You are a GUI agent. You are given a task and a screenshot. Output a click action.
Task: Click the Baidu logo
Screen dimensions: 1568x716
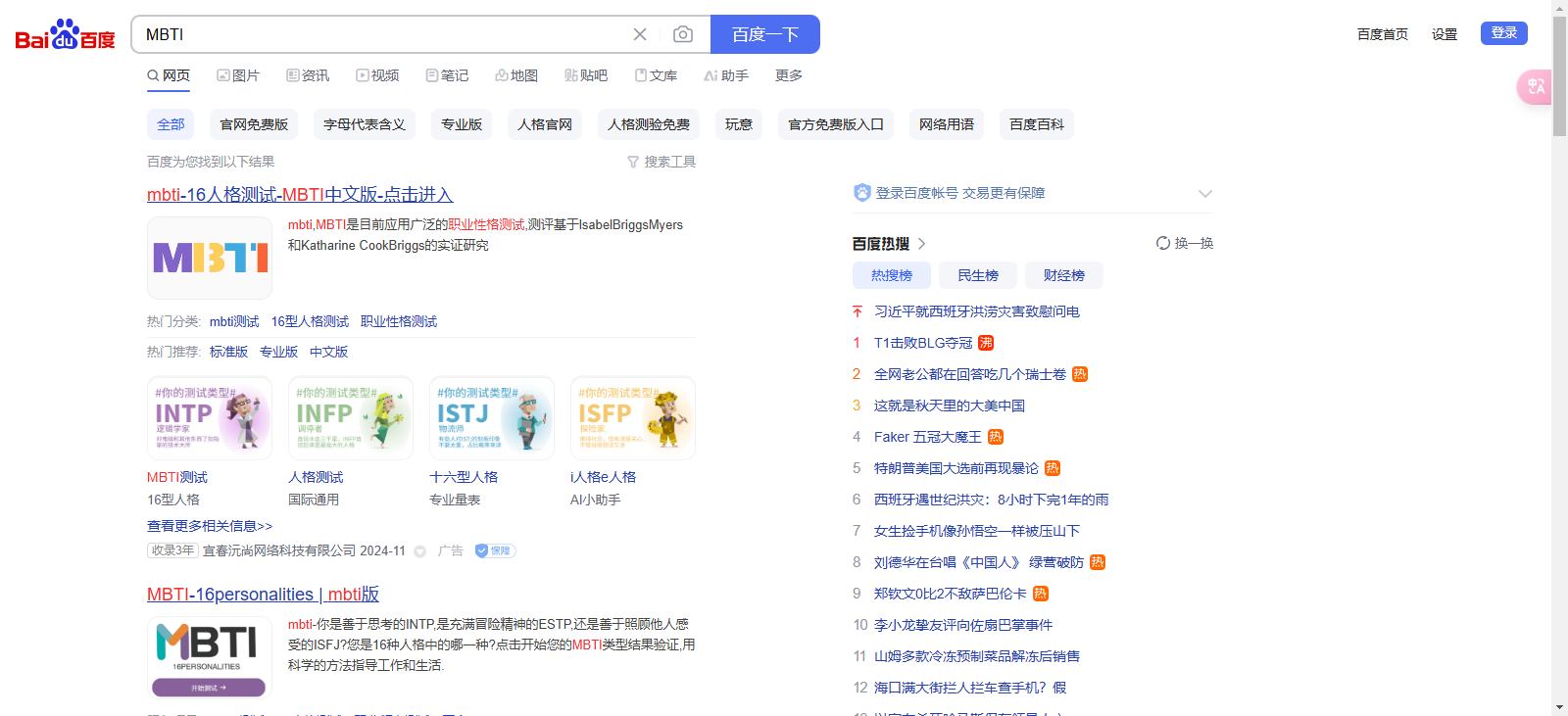pyautogui.click(x=65, y=34)
